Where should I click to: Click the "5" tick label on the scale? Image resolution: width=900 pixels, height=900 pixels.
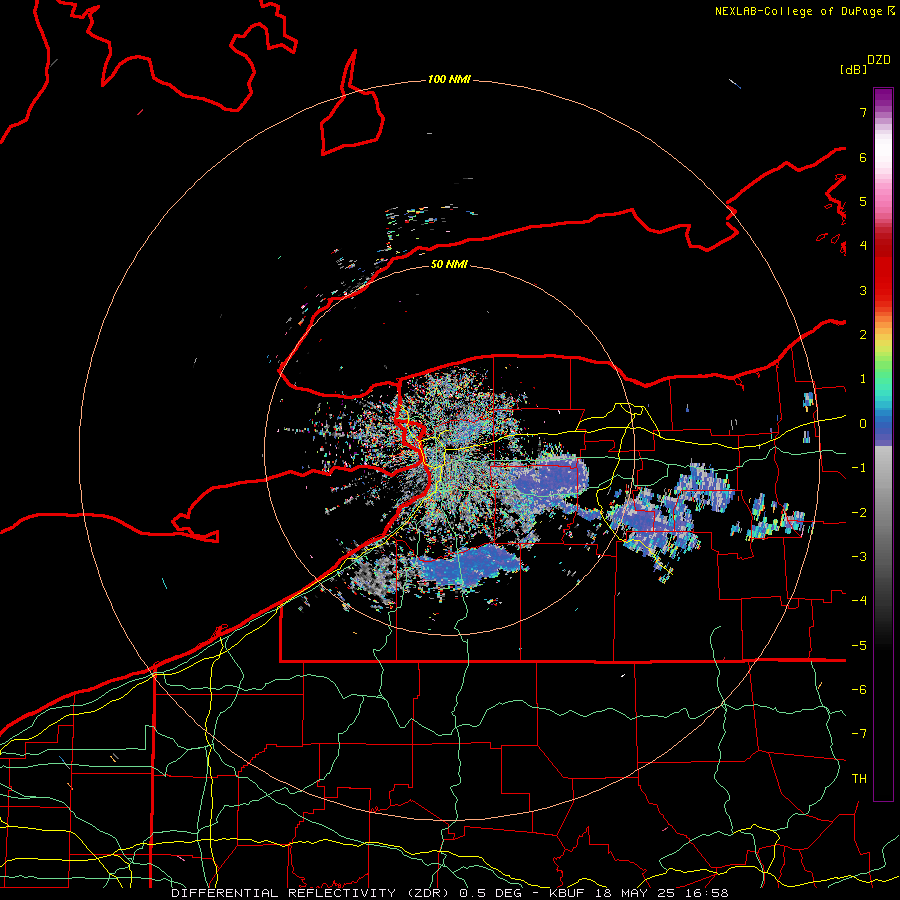pos(863,201)
